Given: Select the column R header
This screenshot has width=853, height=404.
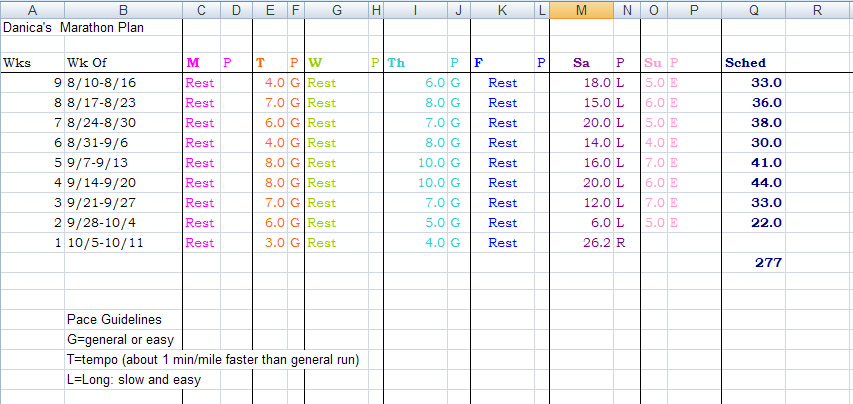Looking at the screenshot, I should 818,10.
